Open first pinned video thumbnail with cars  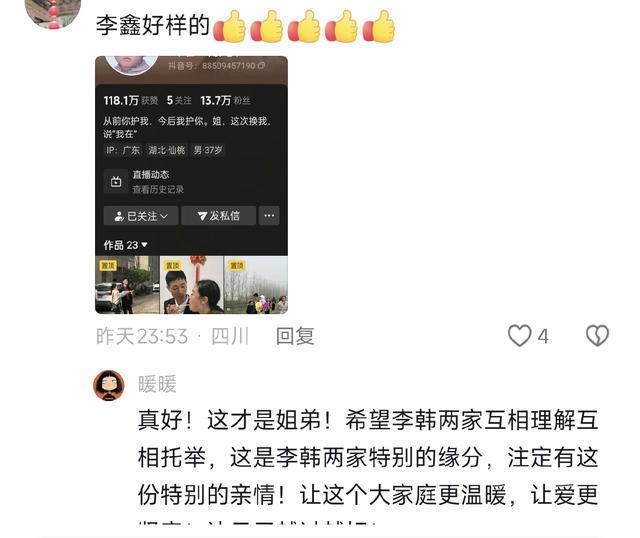click(x=127, y=285)
